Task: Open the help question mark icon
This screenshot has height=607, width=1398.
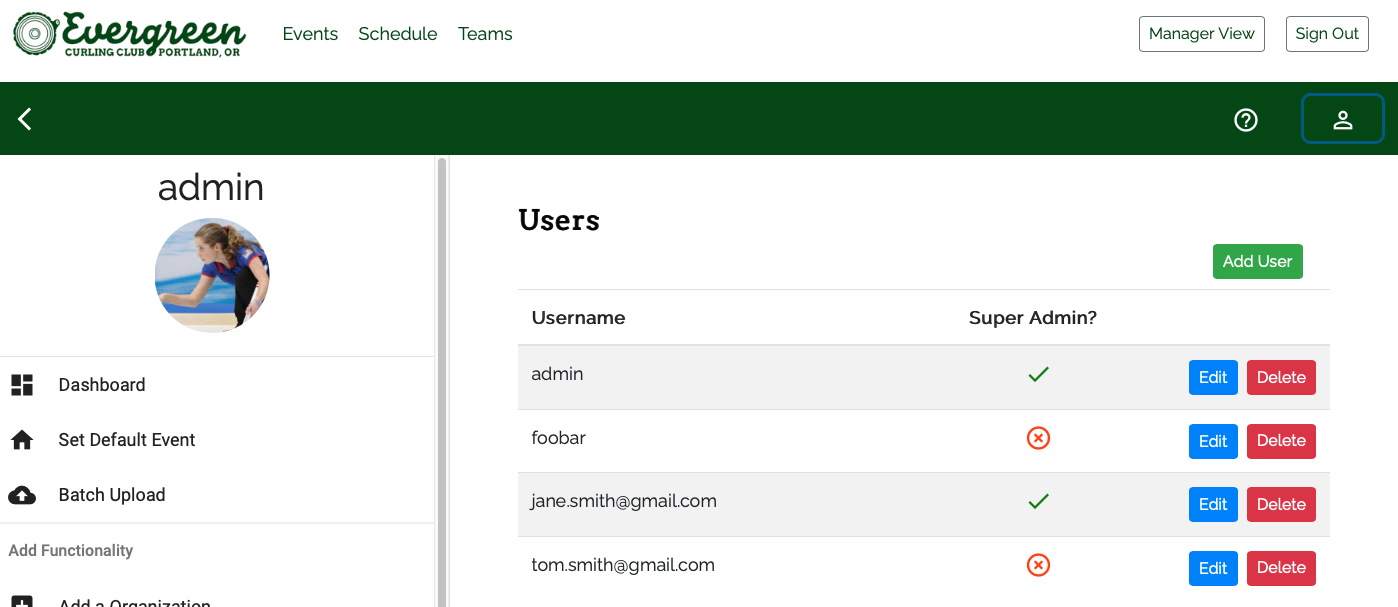Action: click(x=1245, y=119)
